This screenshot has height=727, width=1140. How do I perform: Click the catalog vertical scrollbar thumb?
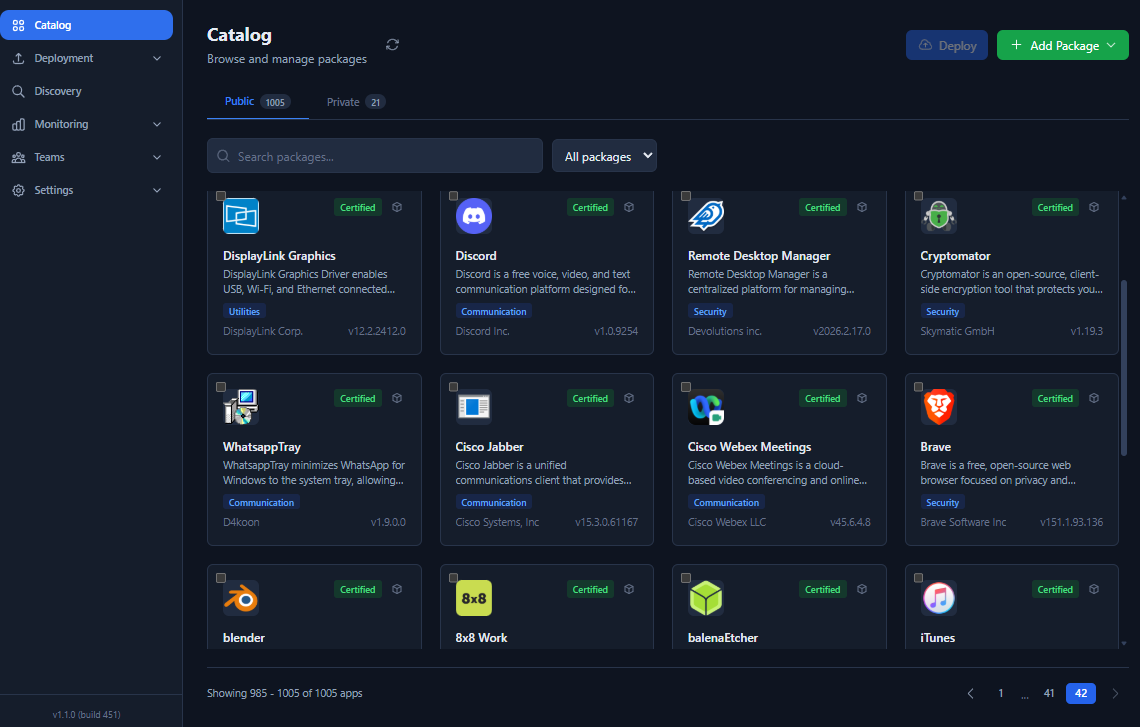(x=1124, y=369)
